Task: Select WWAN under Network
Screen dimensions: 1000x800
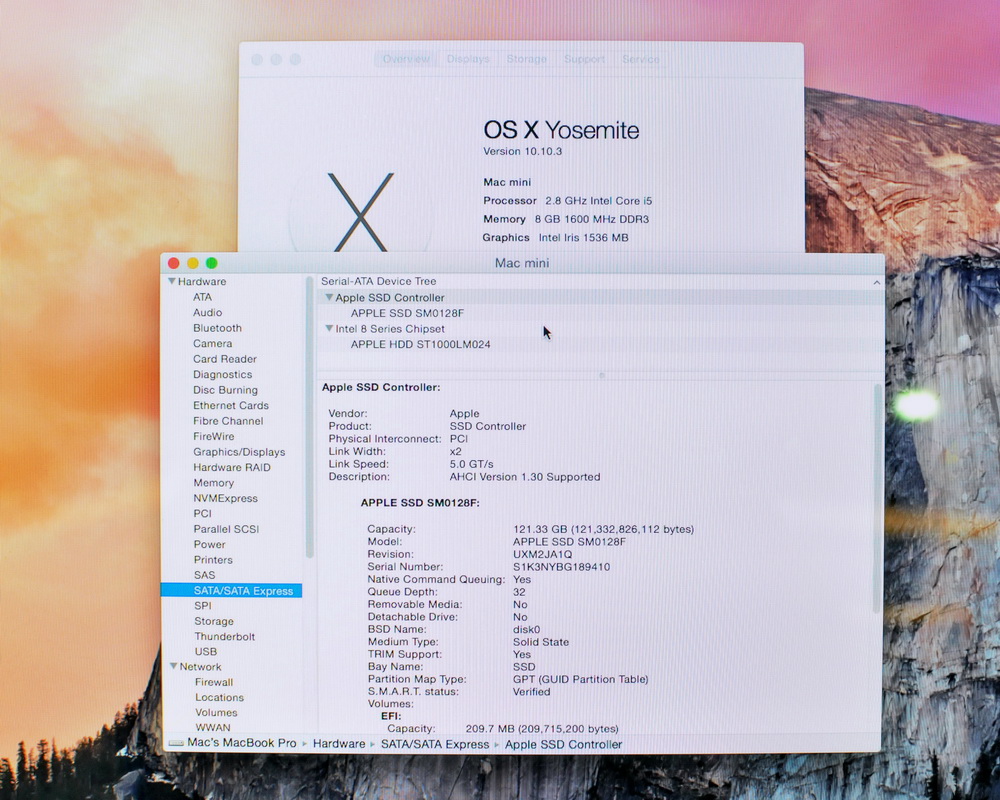Action: tap(213, 727)
